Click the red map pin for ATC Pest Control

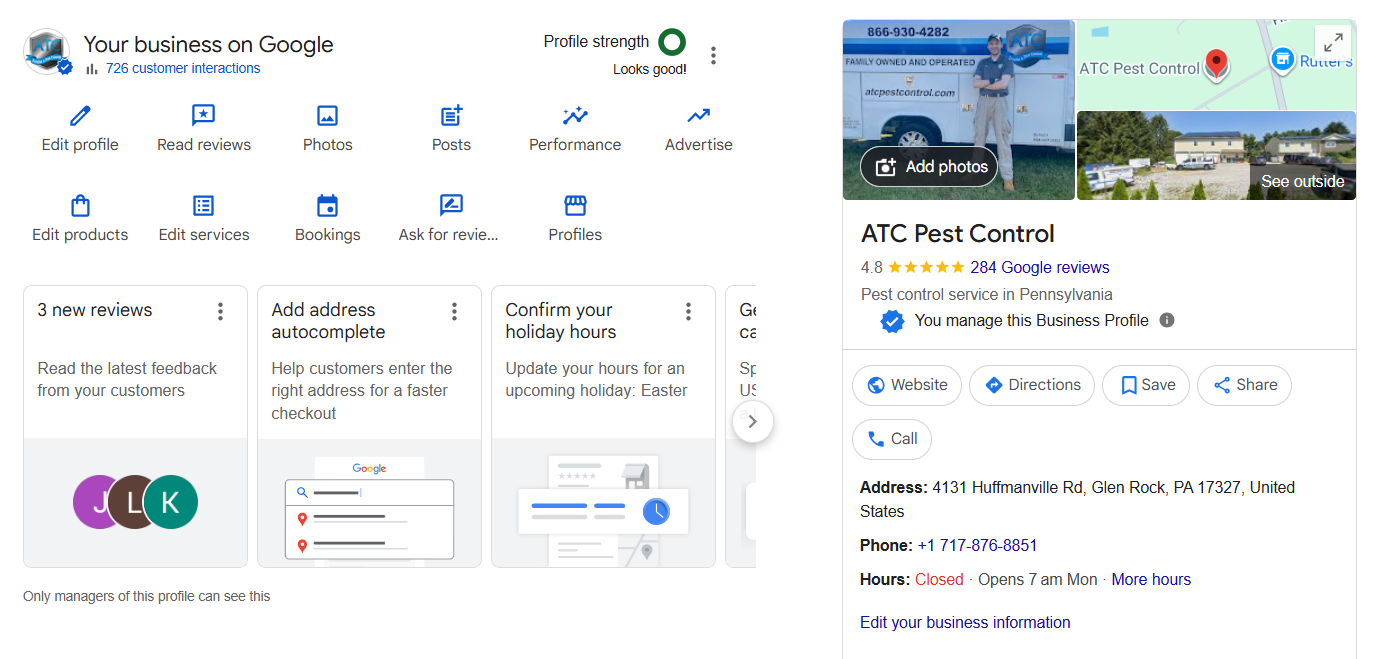[x=1216, y=65]
